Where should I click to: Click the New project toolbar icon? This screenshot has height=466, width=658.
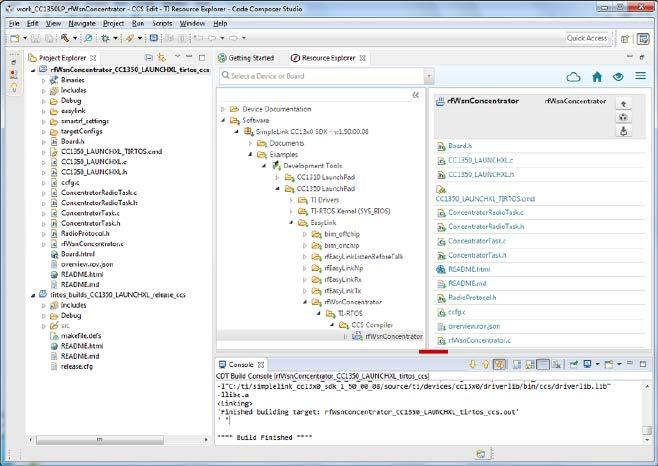coord(15,38)
